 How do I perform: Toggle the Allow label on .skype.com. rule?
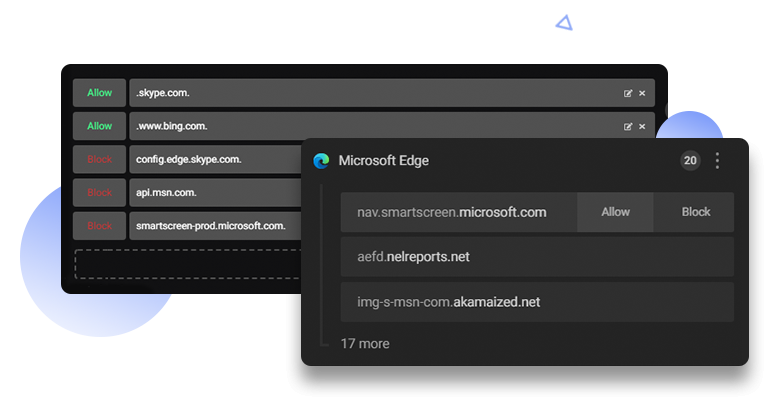point(100,93)
